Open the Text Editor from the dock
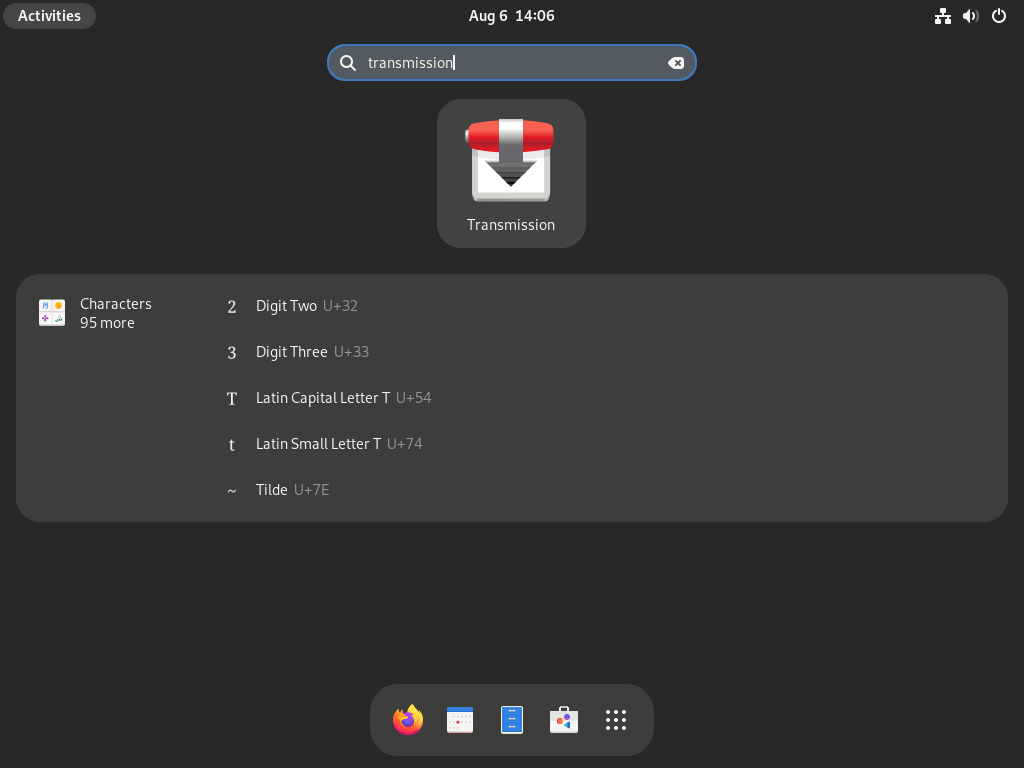Viewport: 1024px width, 768px height. [511, 719]
